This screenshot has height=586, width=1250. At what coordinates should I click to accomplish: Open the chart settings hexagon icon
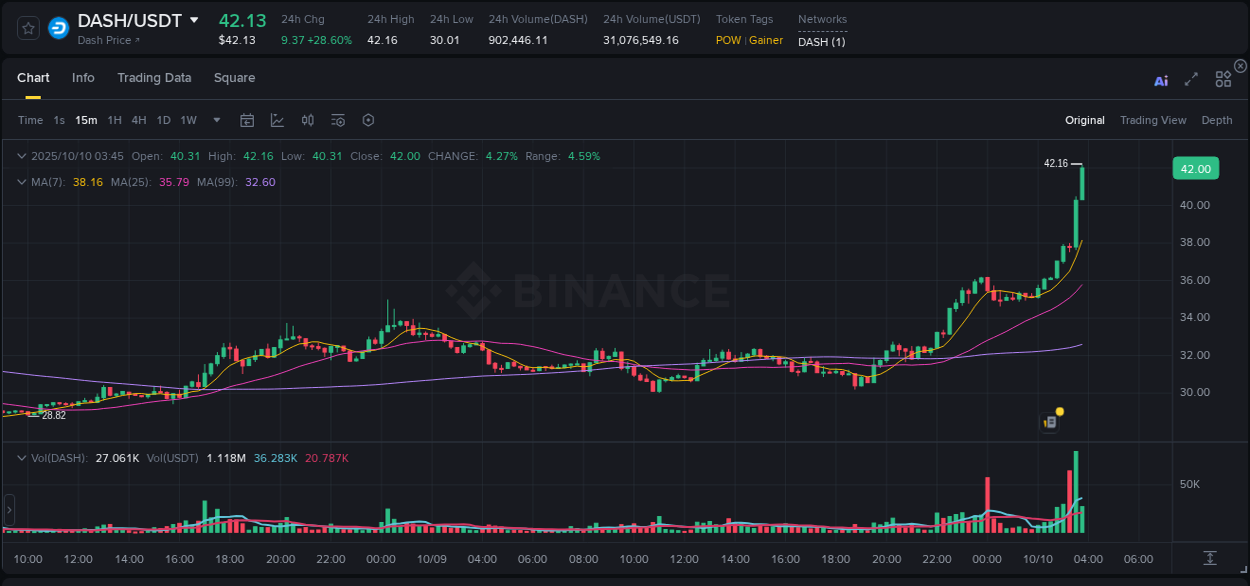point(368,120)
